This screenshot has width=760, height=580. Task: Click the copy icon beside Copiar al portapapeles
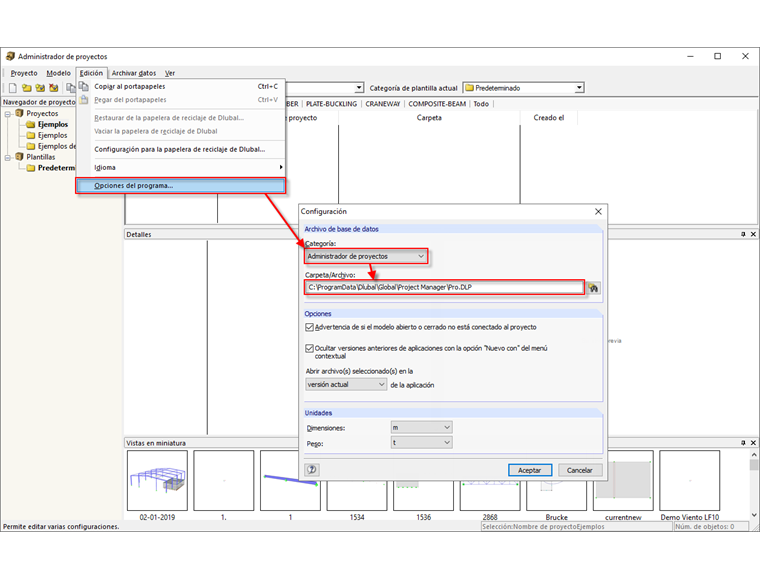[x=84, y=86]
